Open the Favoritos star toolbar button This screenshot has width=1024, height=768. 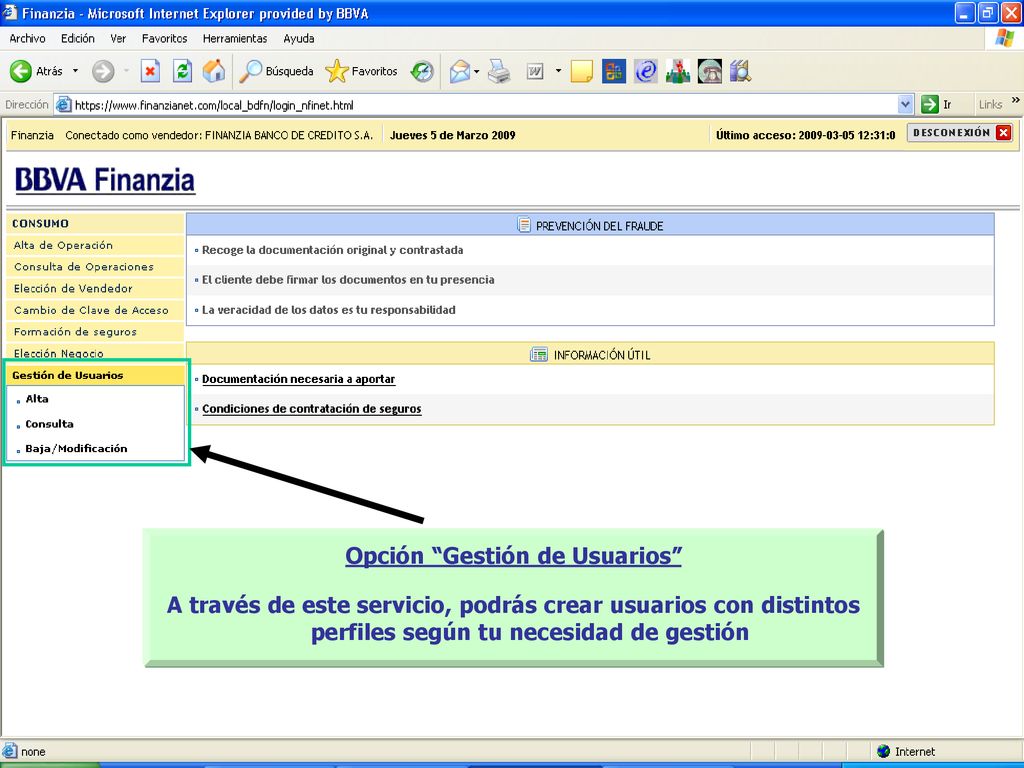[x=361, y=71]
